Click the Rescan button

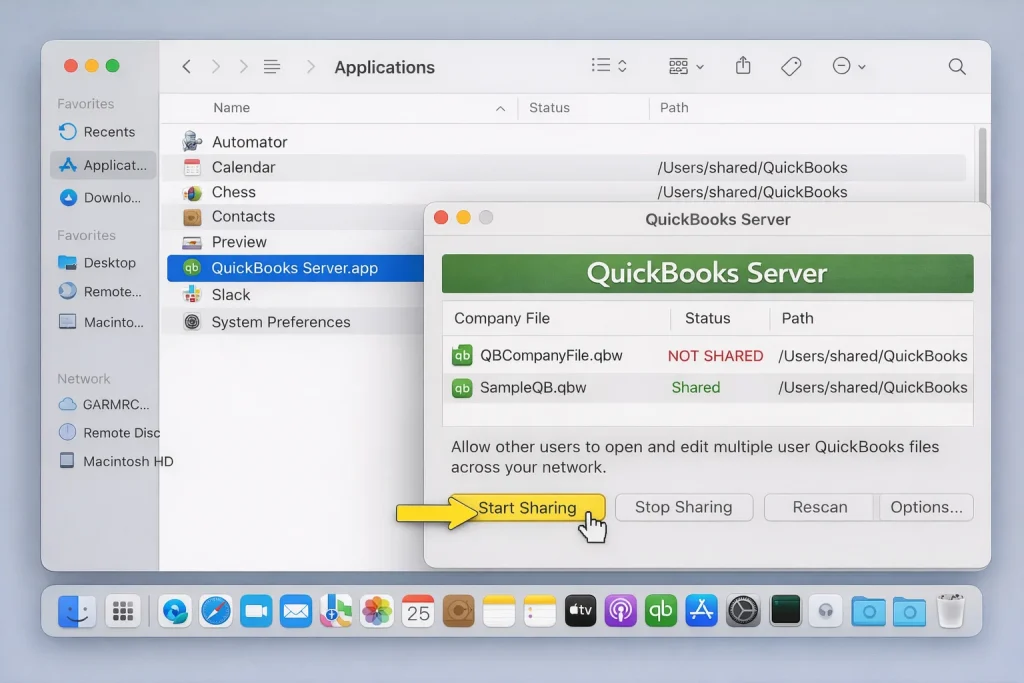tap(820, 507)
